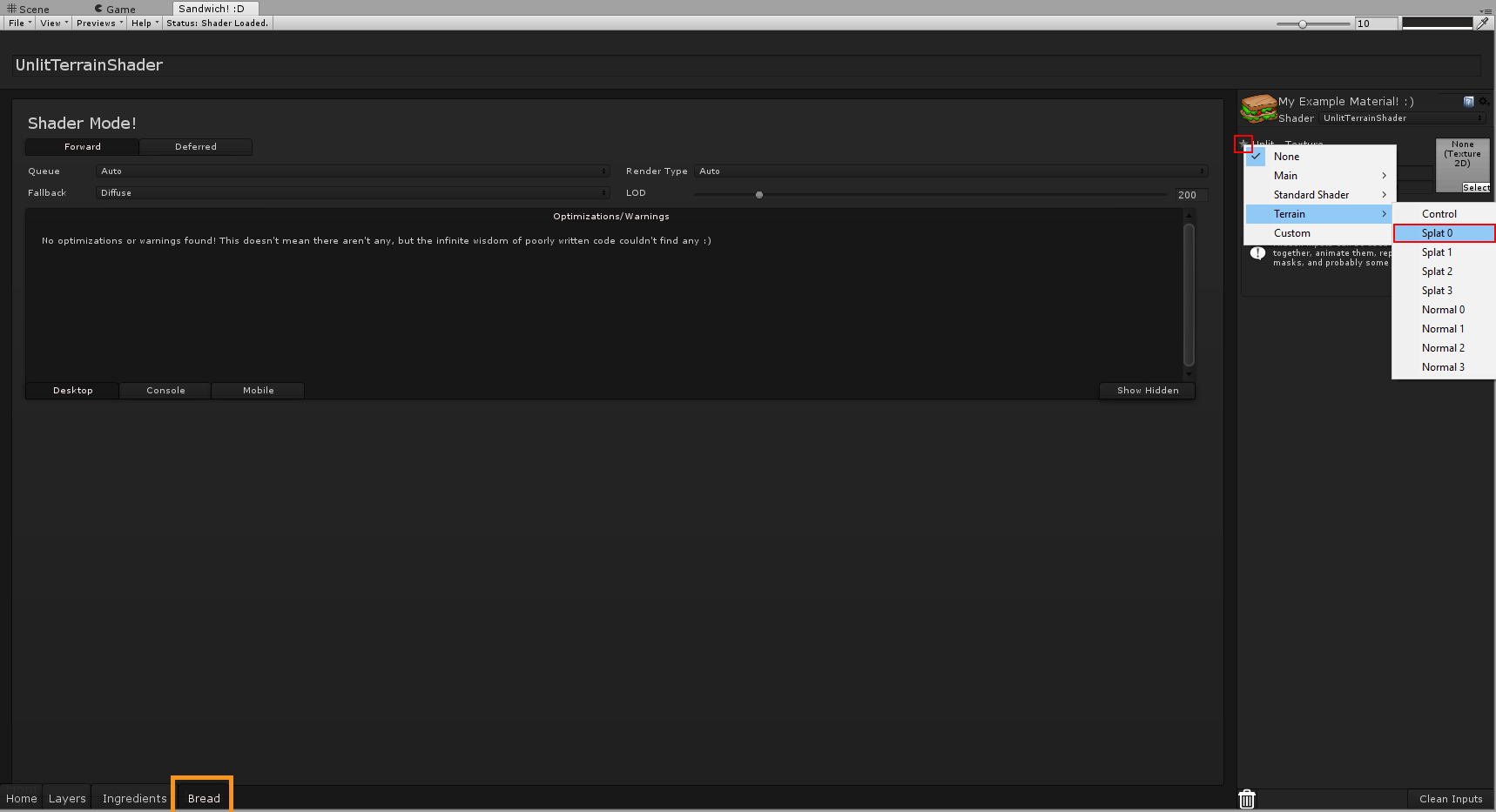Open the Fallback dropdown set to Diffuse
1496x812 pixels.
pos(353,193)
